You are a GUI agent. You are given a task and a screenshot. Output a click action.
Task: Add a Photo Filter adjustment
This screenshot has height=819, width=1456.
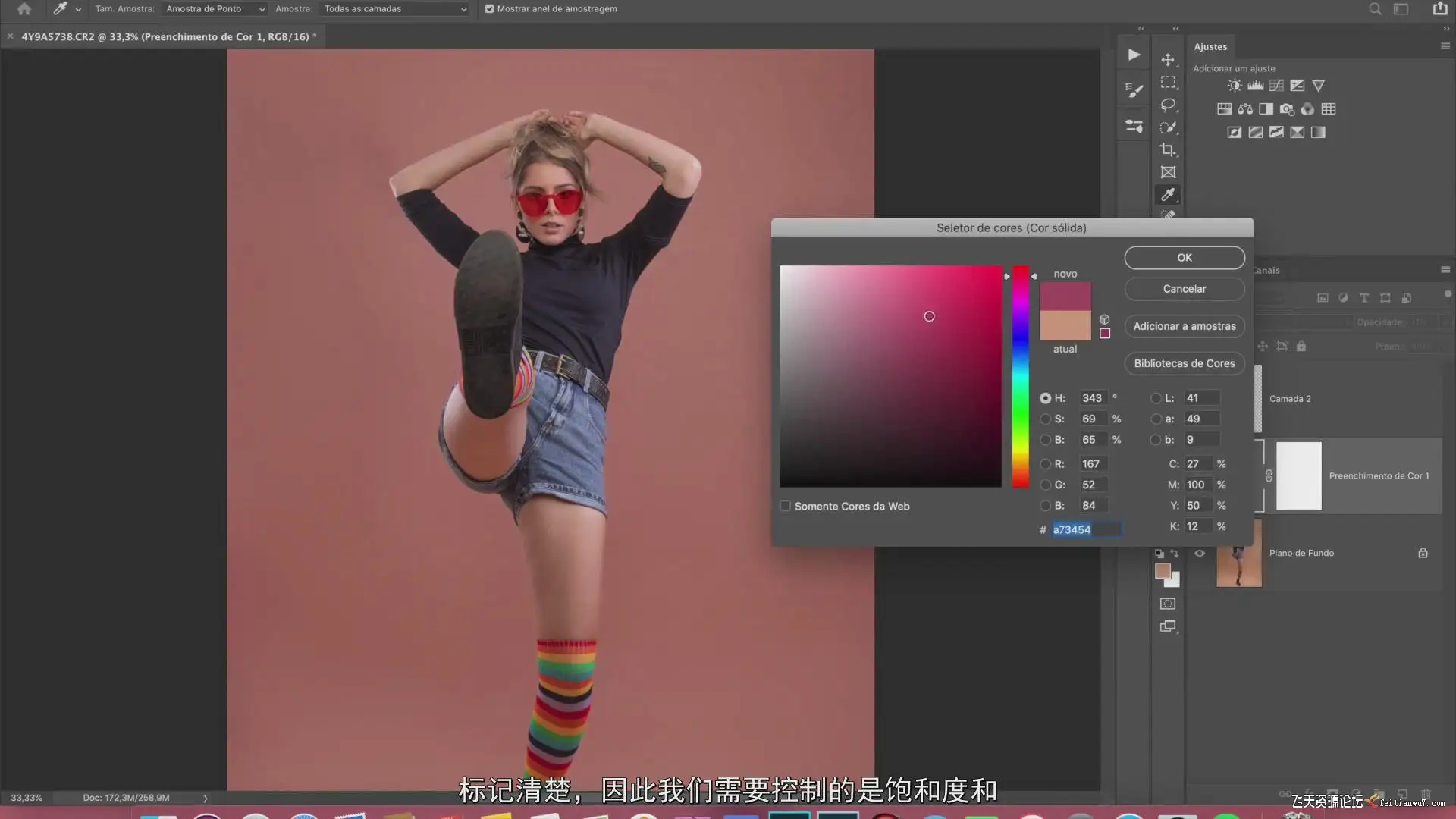pyautogui.click(x=1287, y=109)
